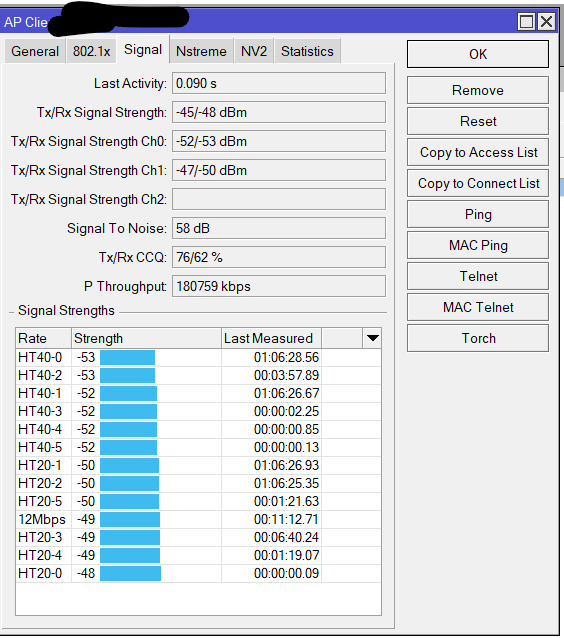Open MAC Telnet session
This screenshot has height=638, width=564.
(478, 307)
